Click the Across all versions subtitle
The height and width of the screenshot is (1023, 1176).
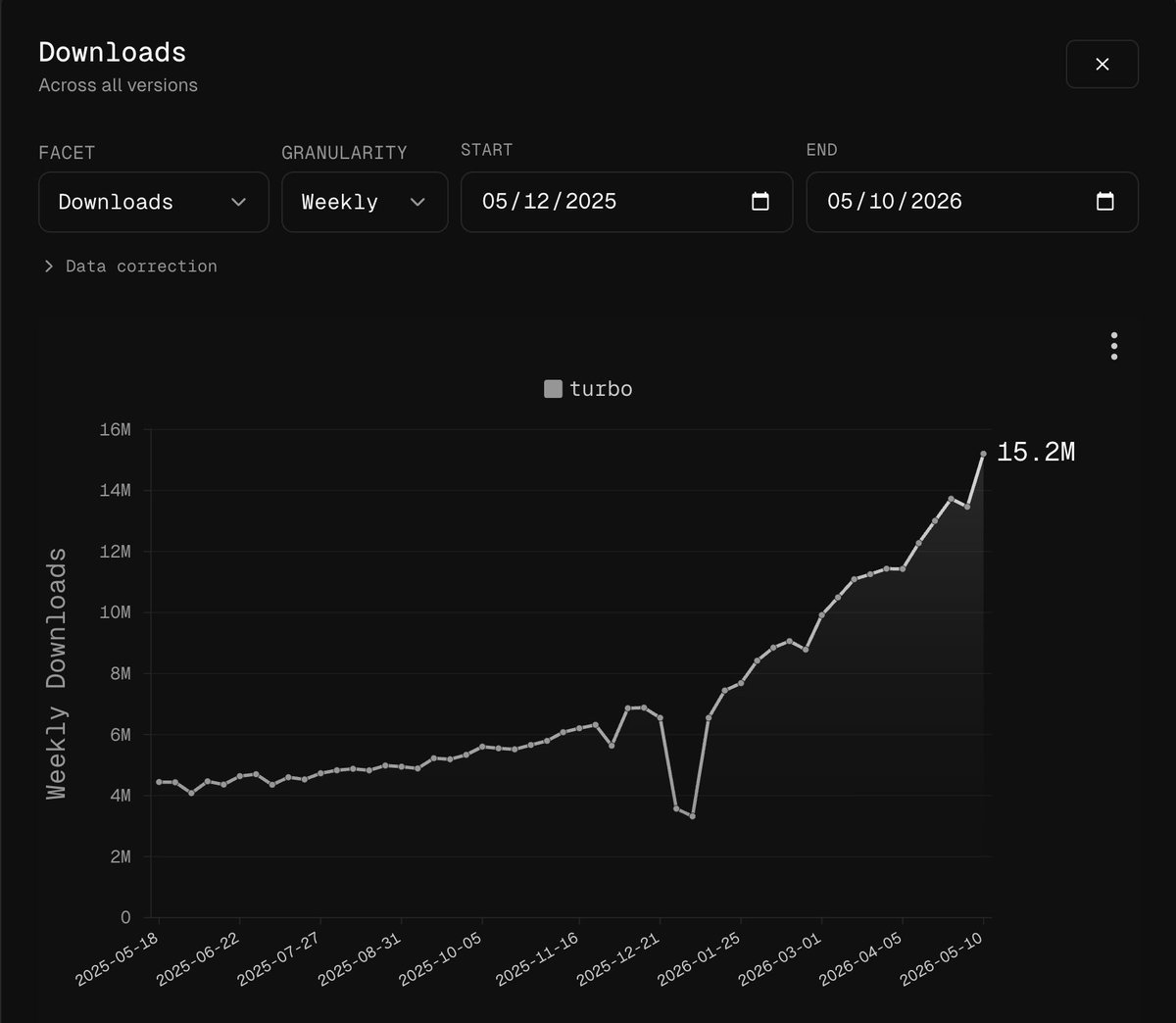pyautogui.click(x=119, y=85)
